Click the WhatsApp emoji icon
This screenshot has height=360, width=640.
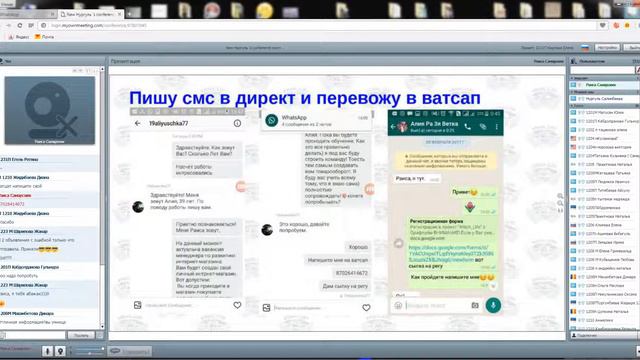tap(398, 305)
